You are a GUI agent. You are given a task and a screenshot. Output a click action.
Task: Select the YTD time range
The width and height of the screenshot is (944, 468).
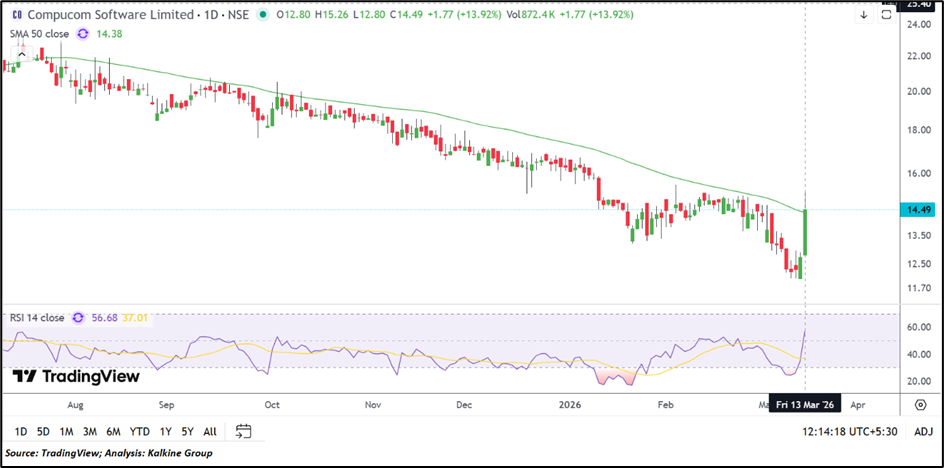(139, 432)
